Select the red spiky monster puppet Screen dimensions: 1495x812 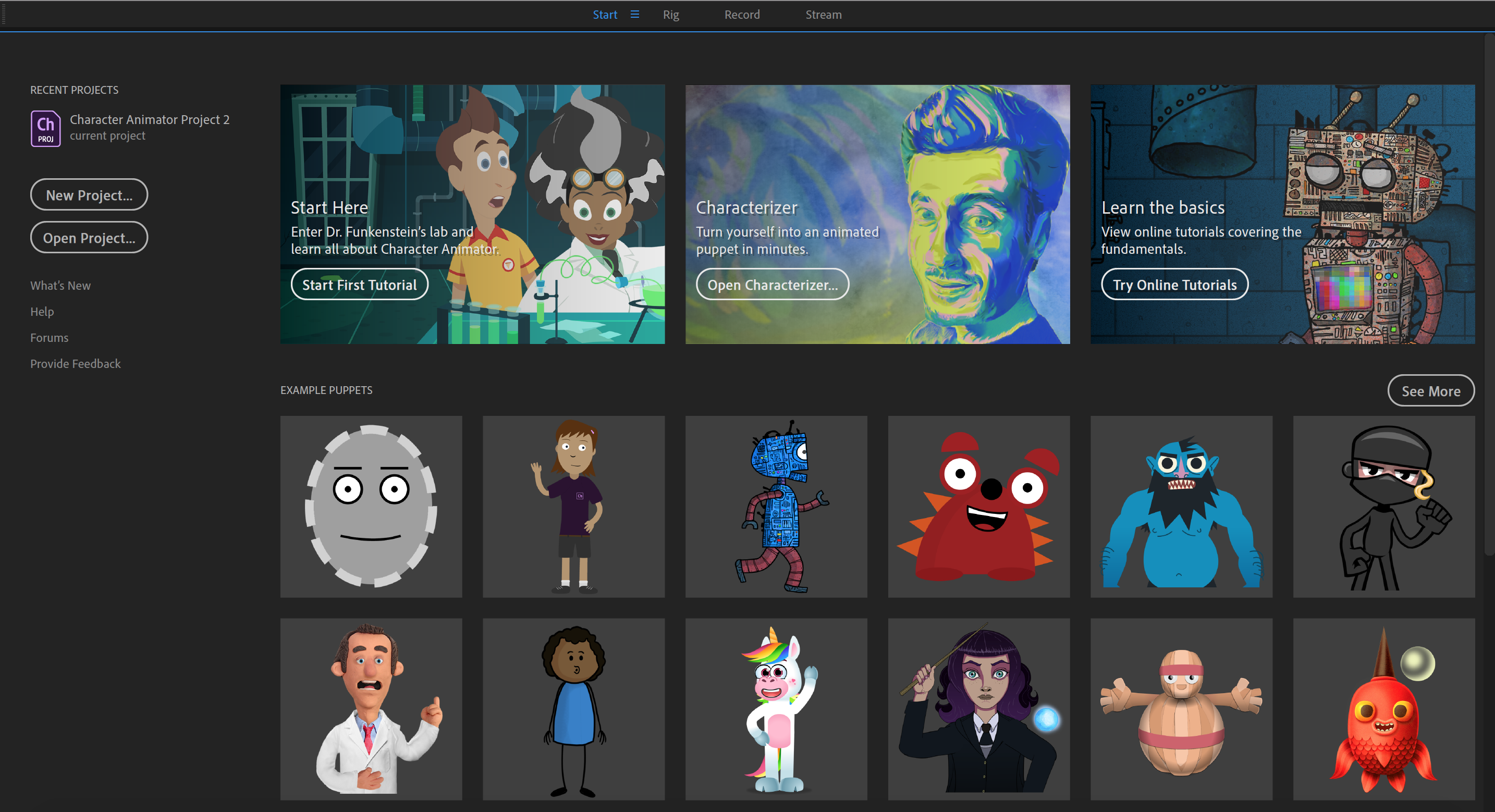[x=978, y=506]
